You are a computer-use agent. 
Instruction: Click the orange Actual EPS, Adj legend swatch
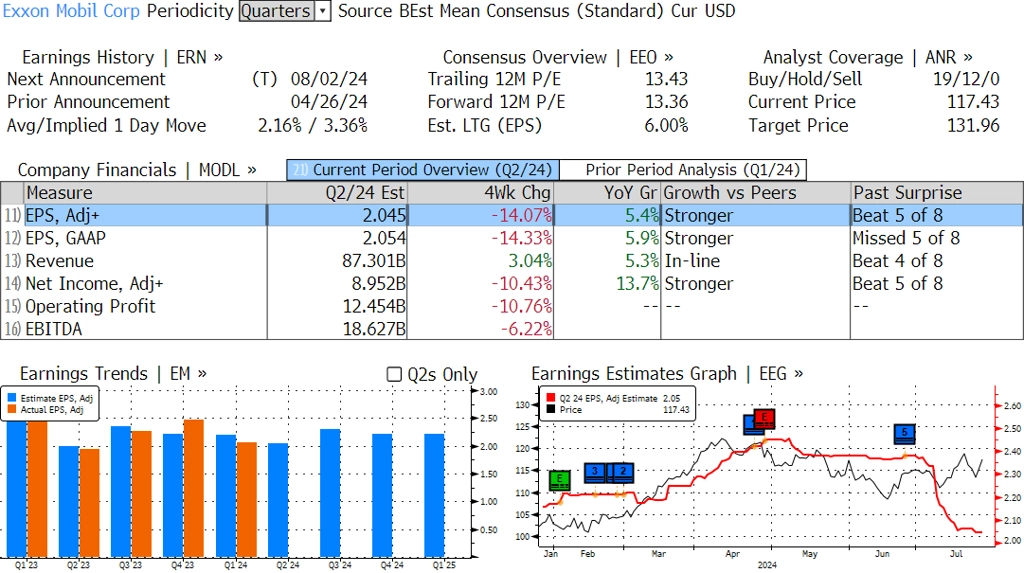tap(12, 410)
